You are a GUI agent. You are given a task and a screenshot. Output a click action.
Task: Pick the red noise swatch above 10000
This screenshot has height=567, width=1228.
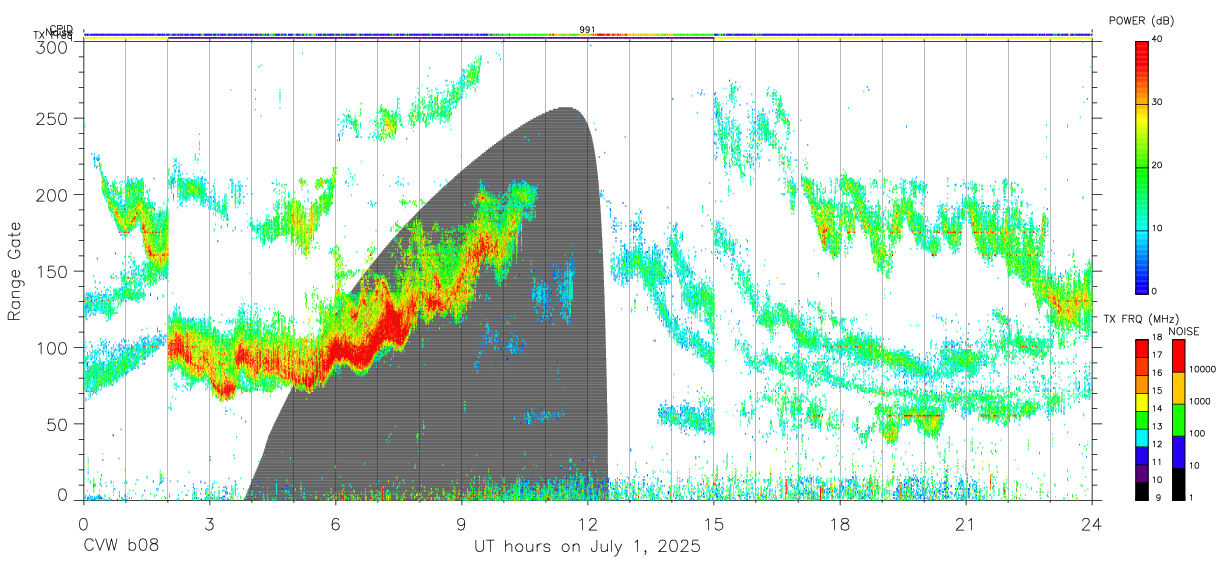[1179, 356]
